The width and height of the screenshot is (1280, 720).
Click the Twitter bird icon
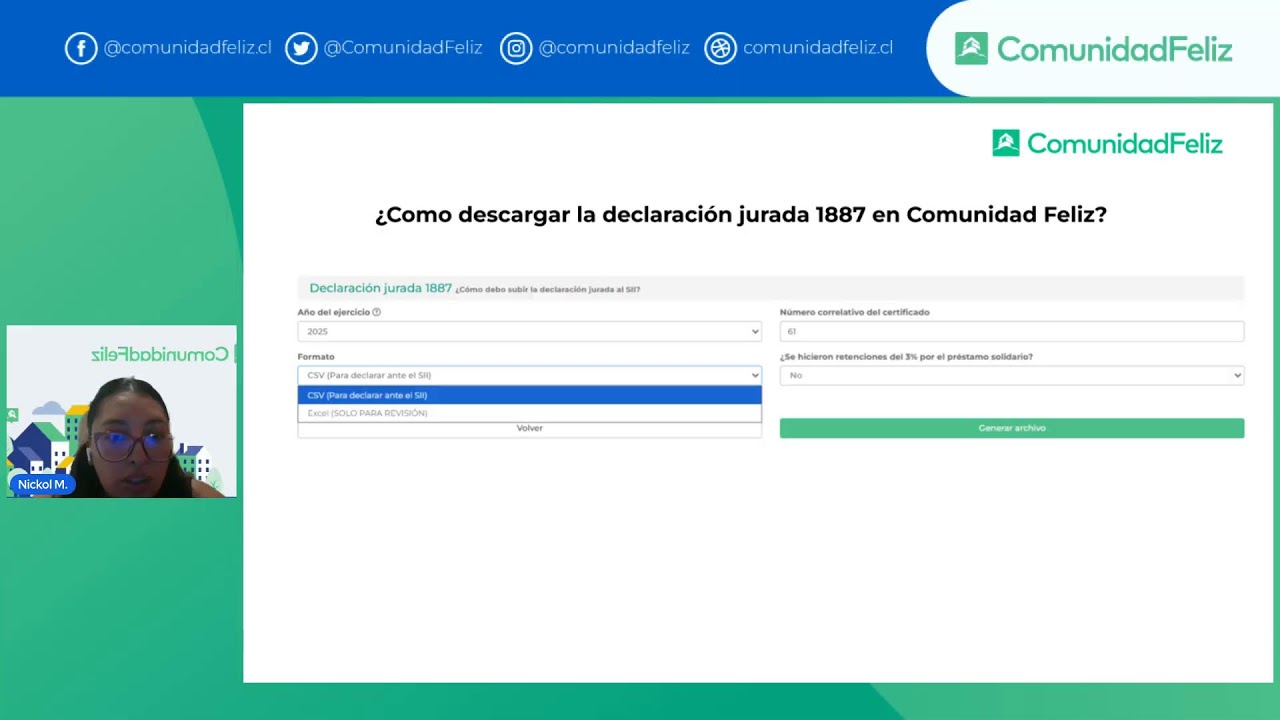[301, 48]
